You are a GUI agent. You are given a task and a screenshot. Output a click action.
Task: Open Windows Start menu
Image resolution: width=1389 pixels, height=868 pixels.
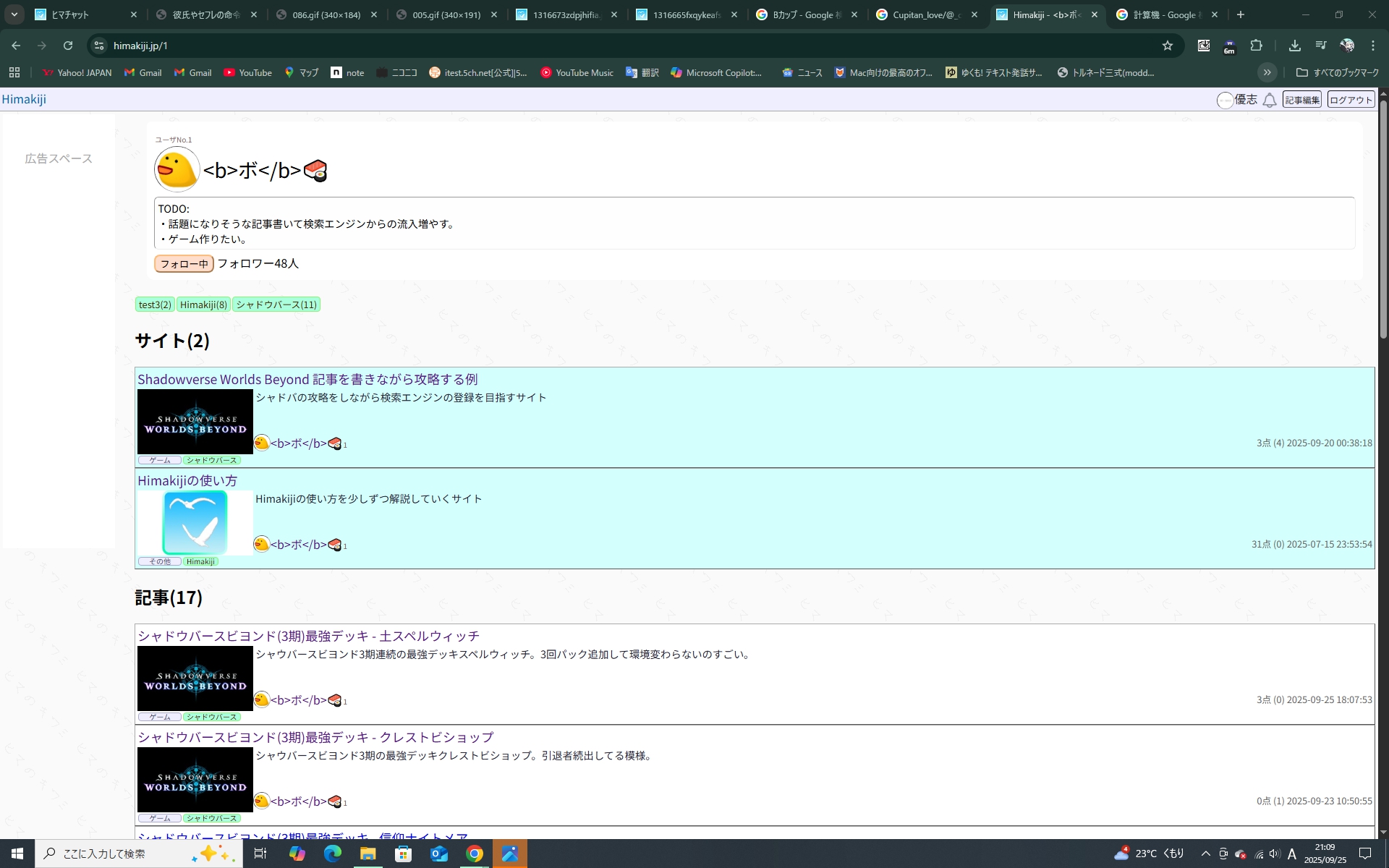[17, 854]
